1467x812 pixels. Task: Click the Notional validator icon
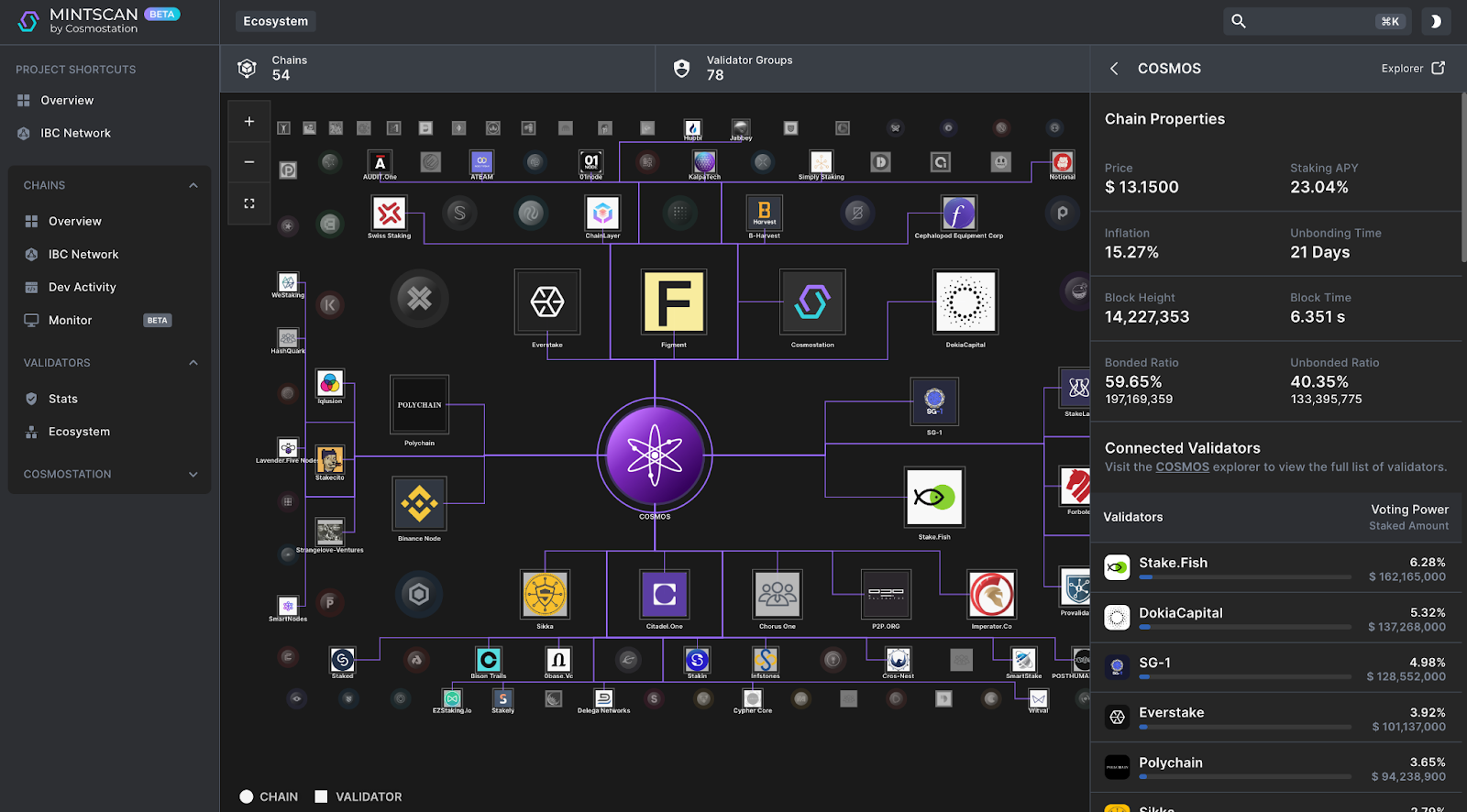(x=1062, y=162)
